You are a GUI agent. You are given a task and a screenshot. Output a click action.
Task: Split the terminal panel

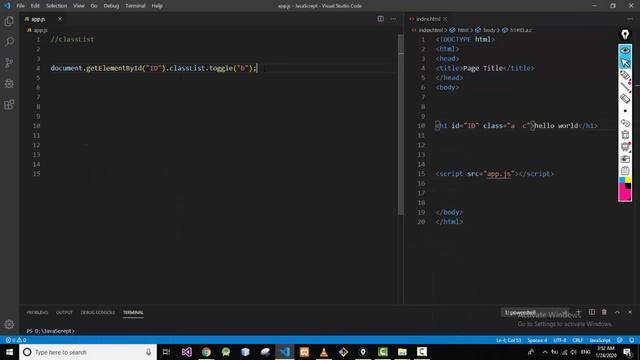592,312
